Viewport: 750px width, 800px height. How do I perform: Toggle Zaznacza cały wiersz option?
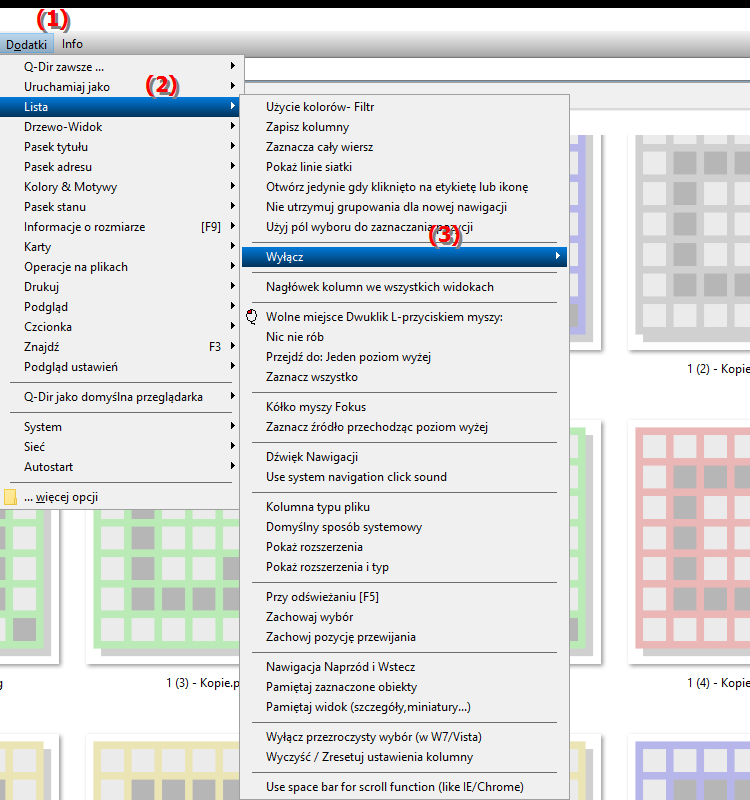[405, 147]
